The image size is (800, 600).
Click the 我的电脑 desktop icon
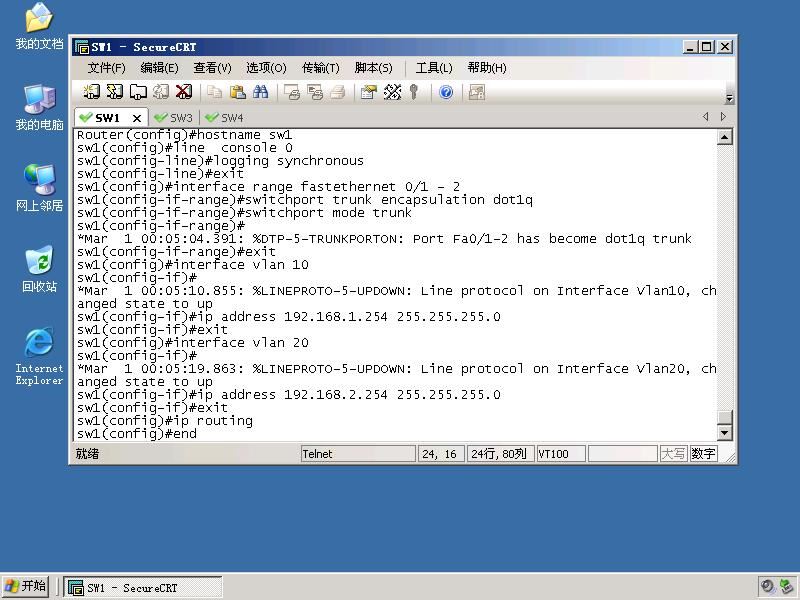(x=39, y=108)
